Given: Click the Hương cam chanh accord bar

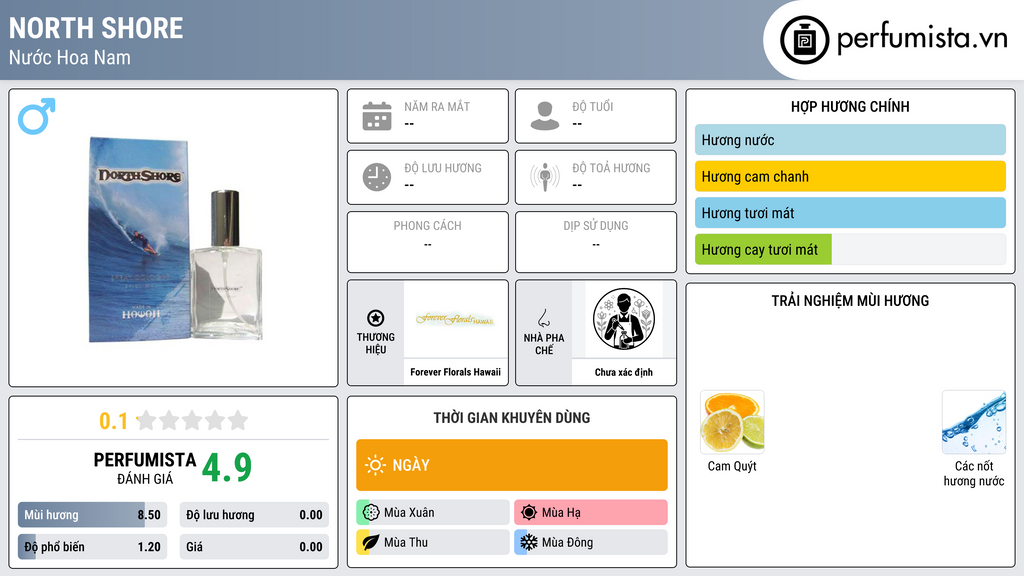Looking at the screenshot, I should (850, 176).
